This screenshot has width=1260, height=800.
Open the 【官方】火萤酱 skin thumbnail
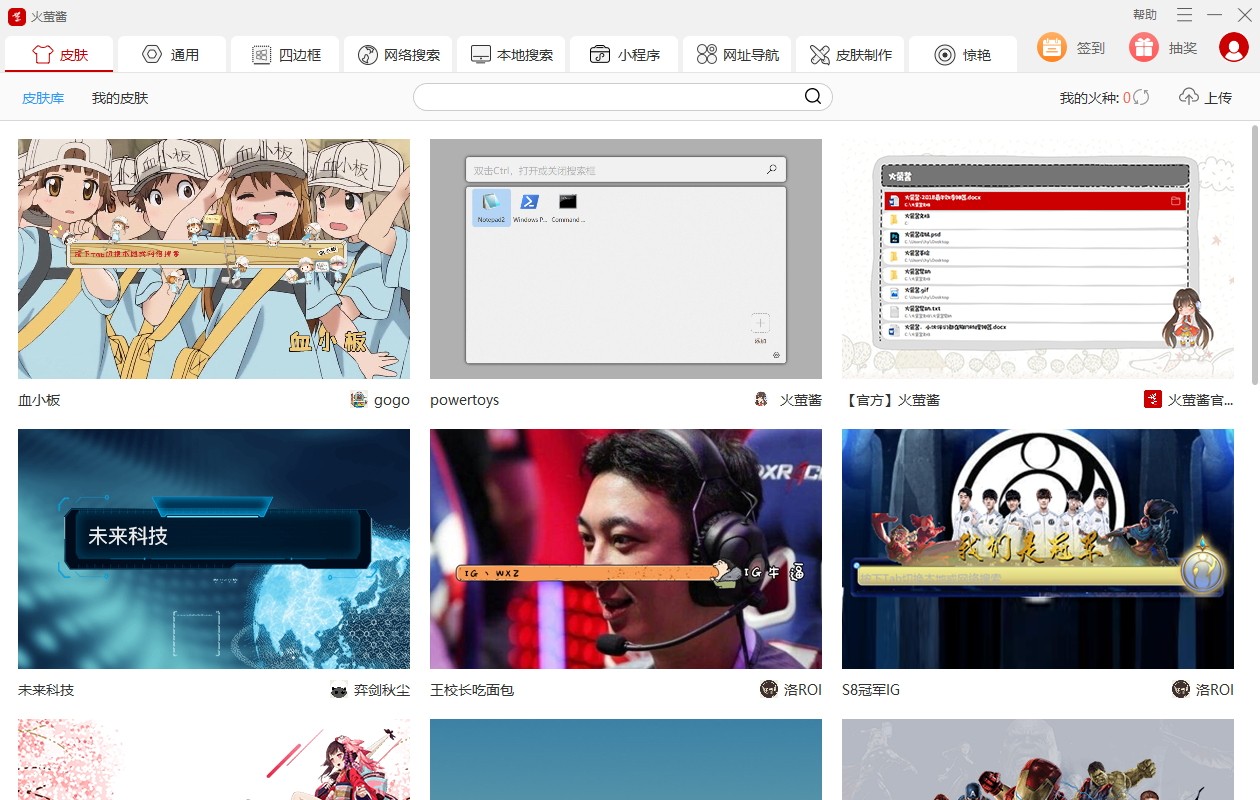pyautogui.click(x=1038, y=259)
